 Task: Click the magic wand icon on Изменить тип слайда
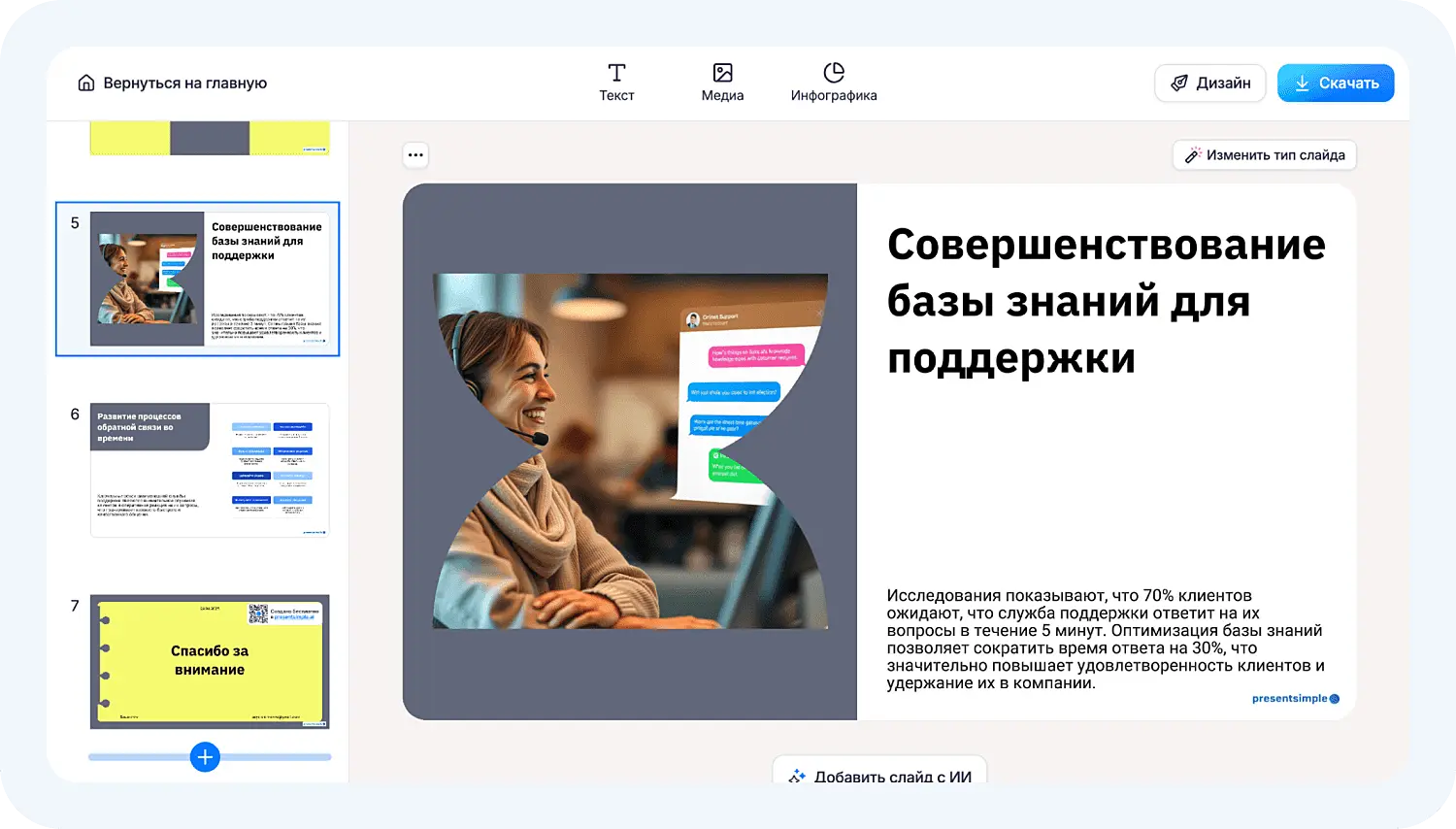point(1193,155)
